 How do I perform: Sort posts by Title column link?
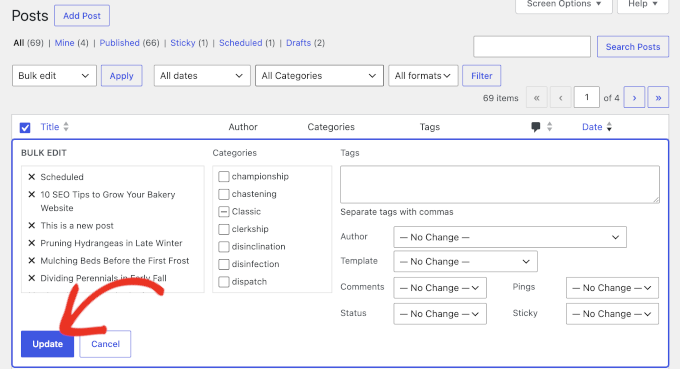(50, 127)
